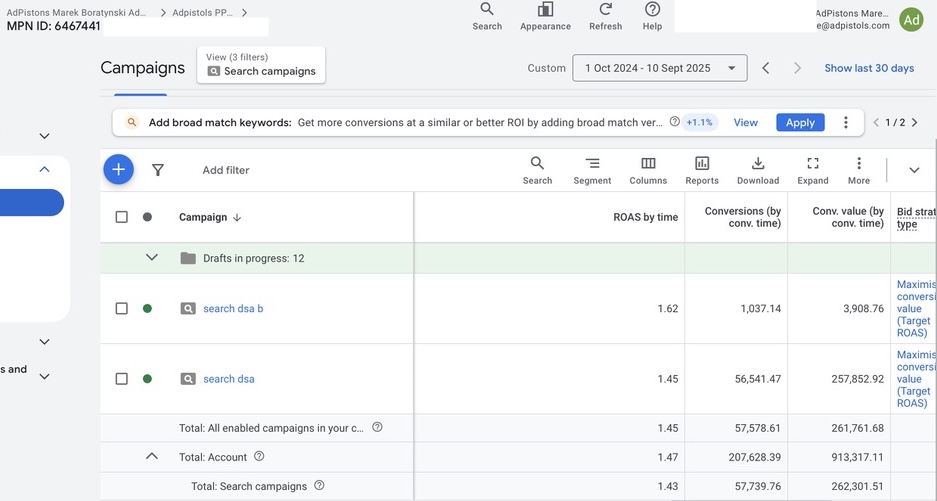Open recommendation three-dot options menu
Screen dimensions: 937x501
846,123
